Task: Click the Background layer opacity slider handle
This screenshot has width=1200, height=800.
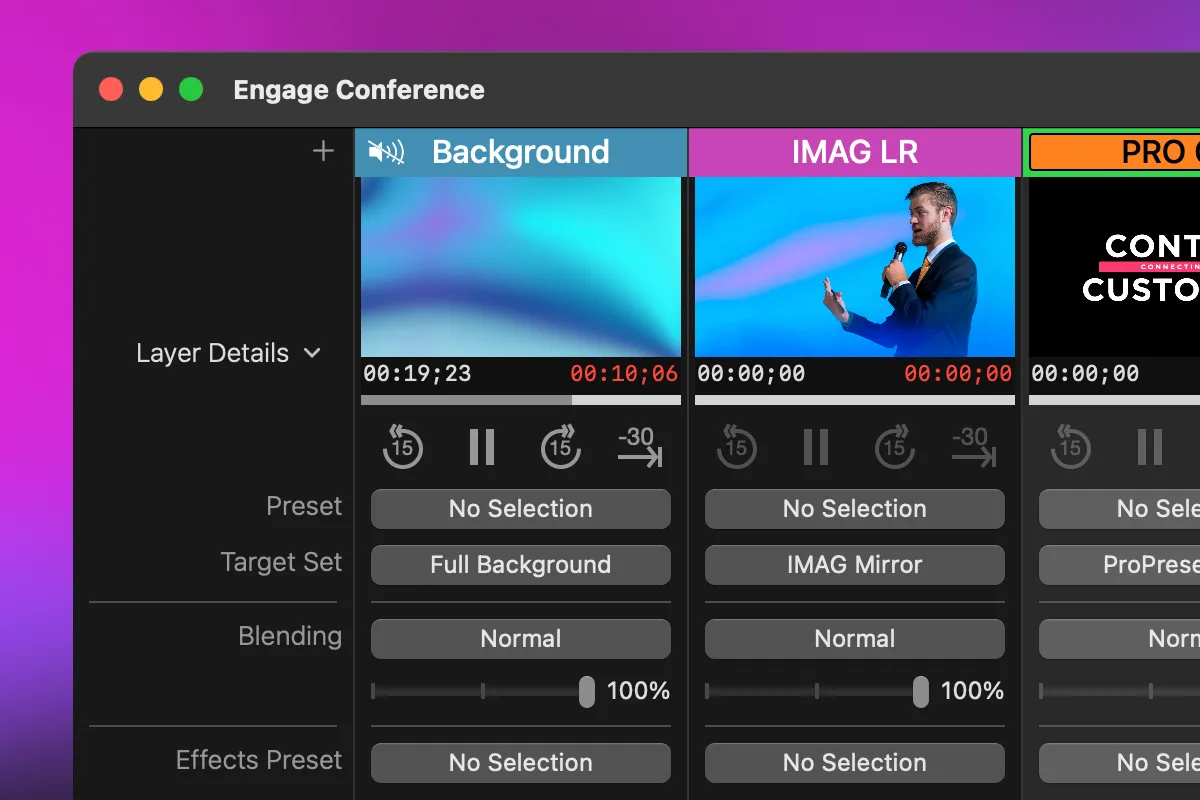Action: 586,691
